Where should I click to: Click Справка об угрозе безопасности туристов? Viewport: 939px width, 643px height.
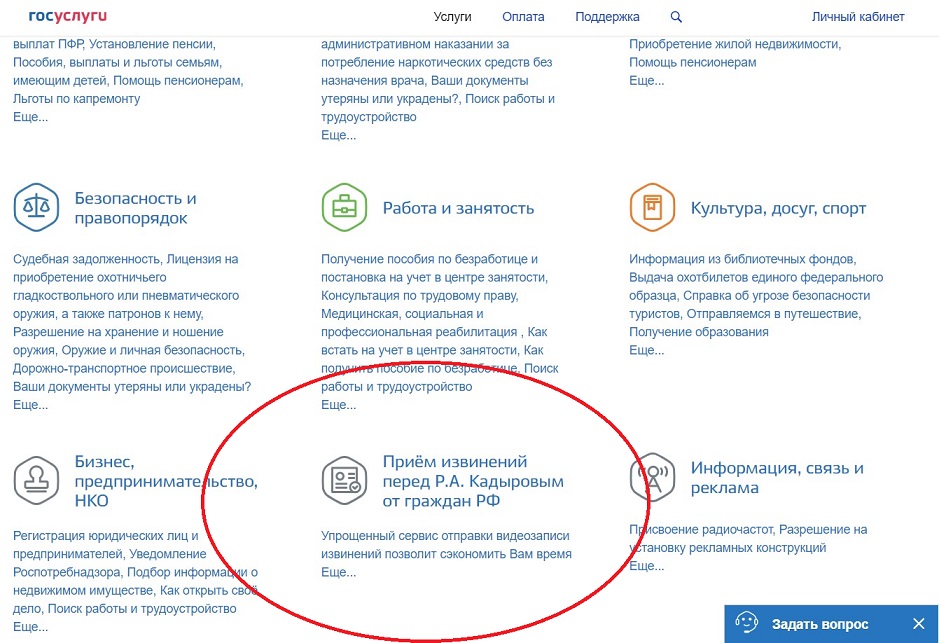coord(750,305)
